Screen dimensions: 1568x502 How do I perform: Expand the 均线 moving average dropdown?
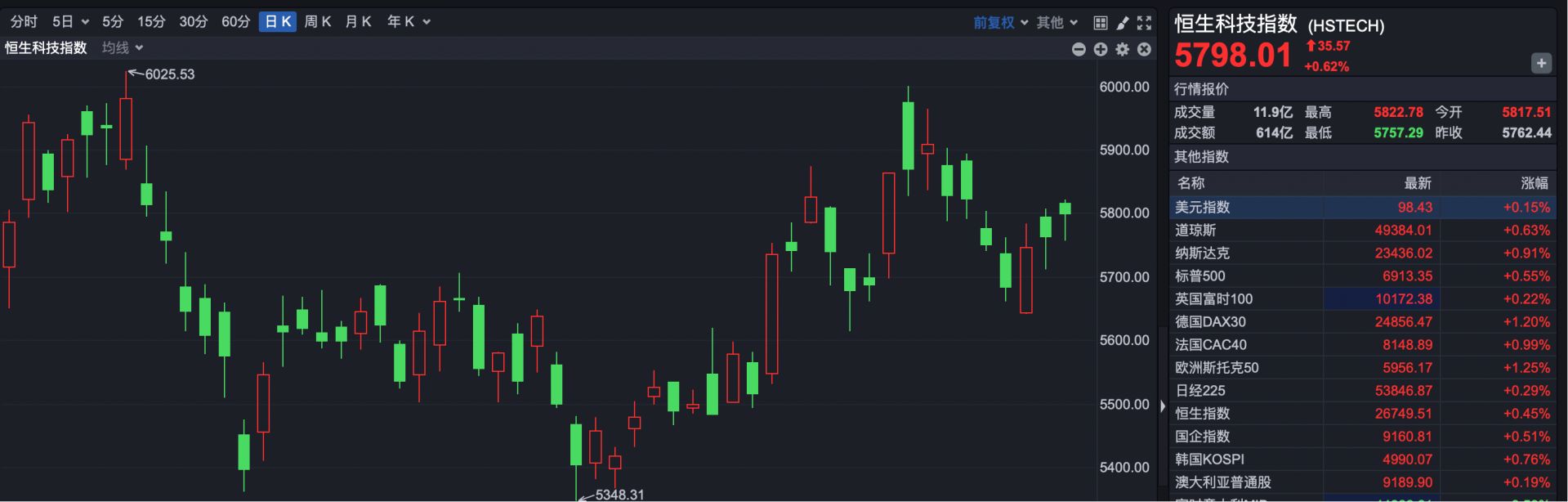click(123, 48)
